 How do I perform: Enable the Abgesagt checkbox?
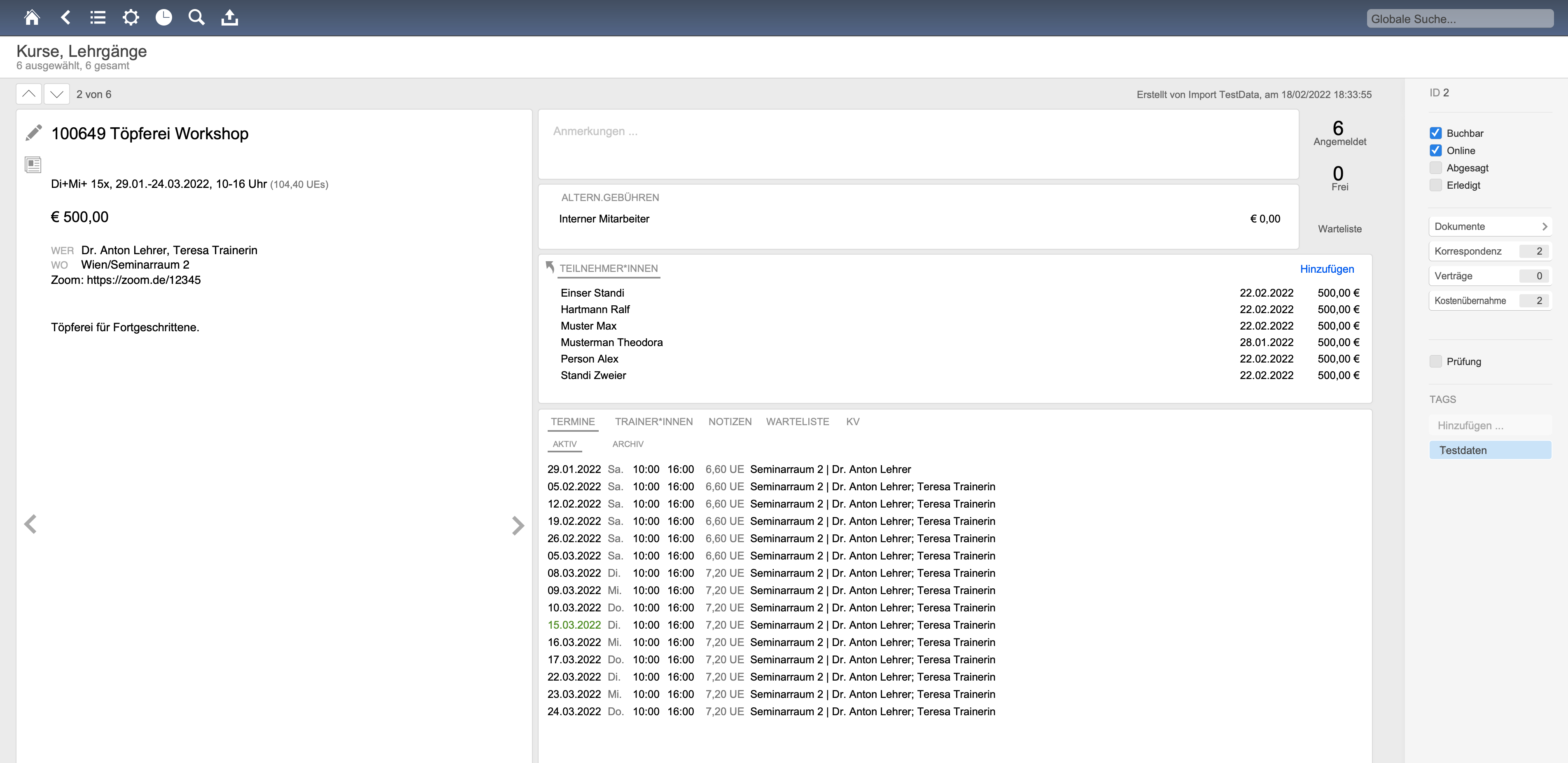[x=1435, y=167]
